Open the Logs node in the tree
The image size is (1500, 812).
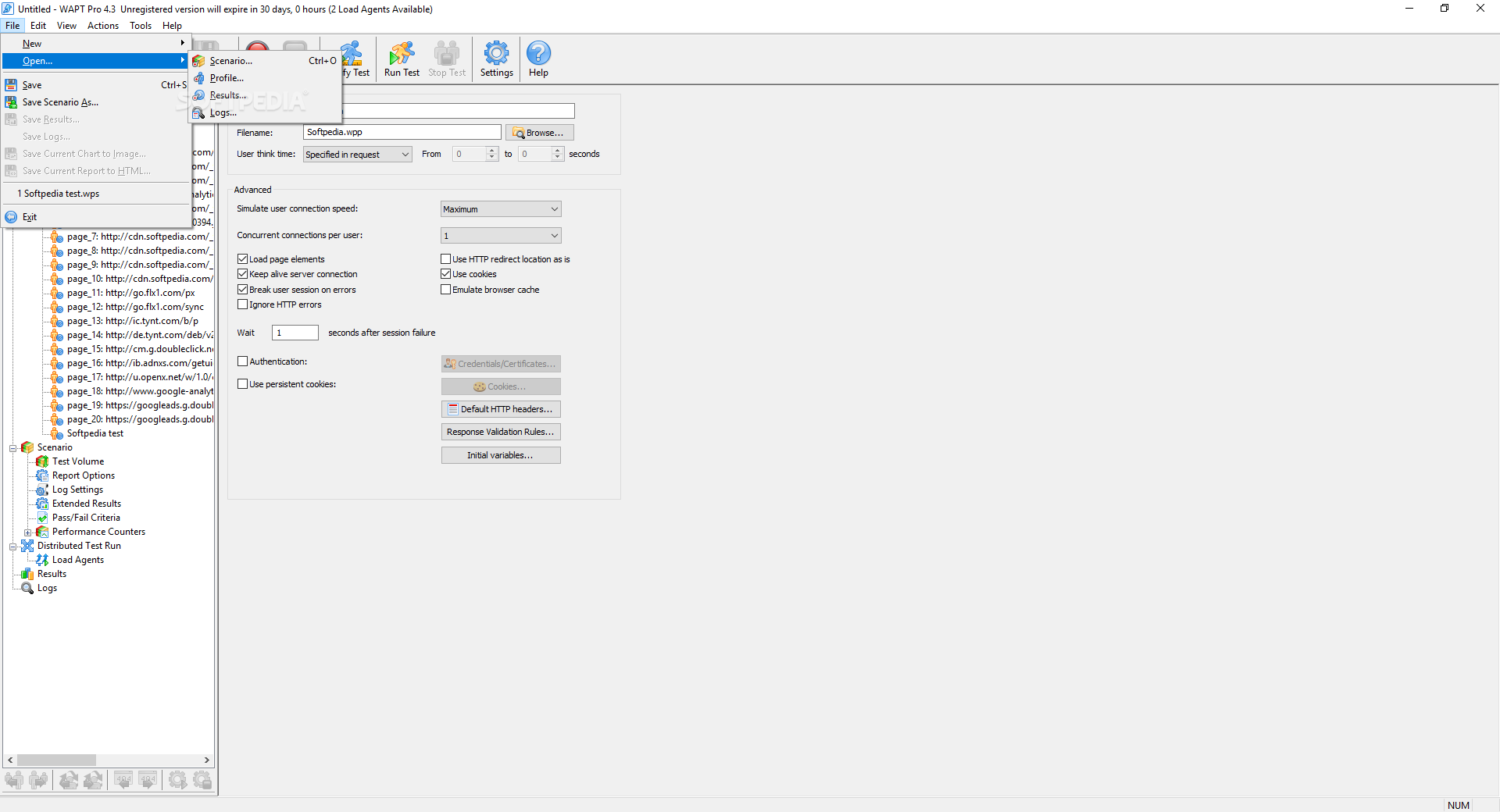[47, 588]
